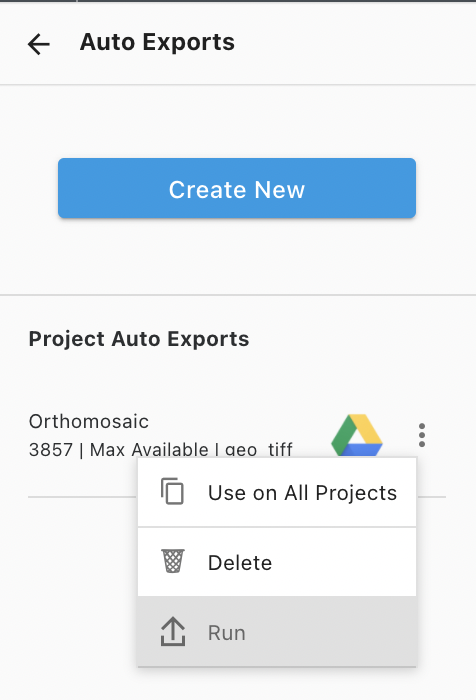The height and width of the screenshot is (700, 476).
Task: Click the white Create New label text
Action: click(x=237, y=189)
